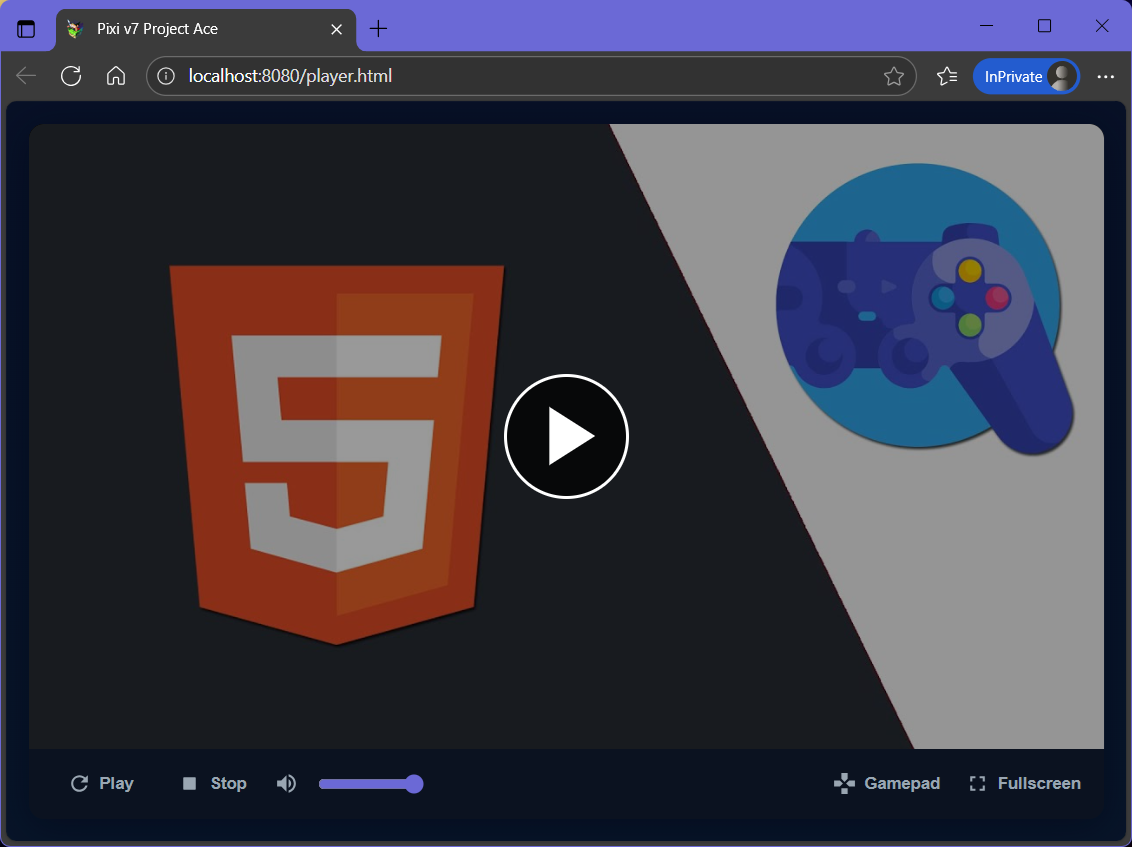Click the large center play button
The image size is (1132, 847).
coord(566,436)
